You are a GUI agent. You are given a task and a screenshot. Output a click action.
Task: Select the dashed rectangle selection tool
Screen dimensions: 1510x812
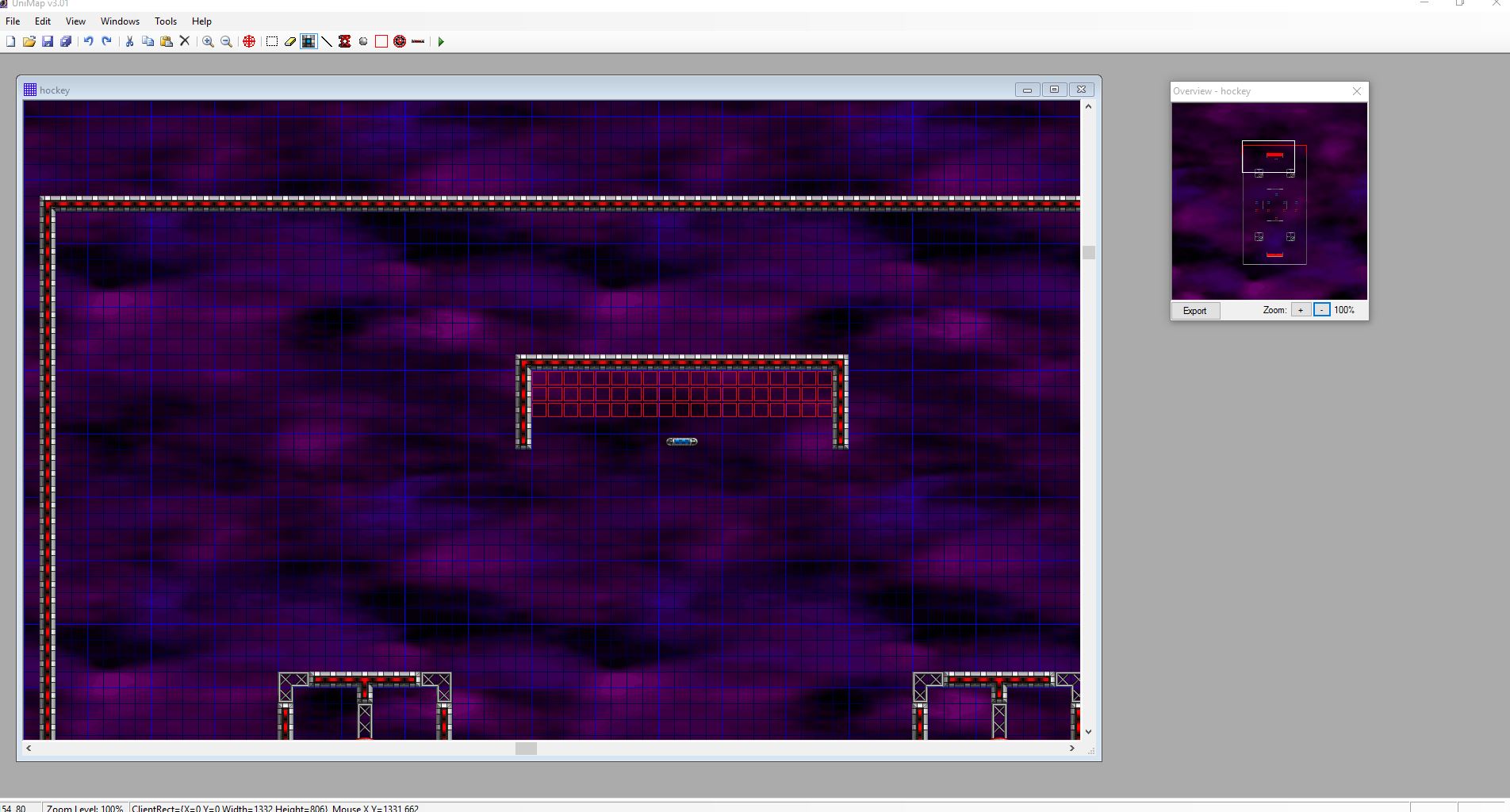272,41
